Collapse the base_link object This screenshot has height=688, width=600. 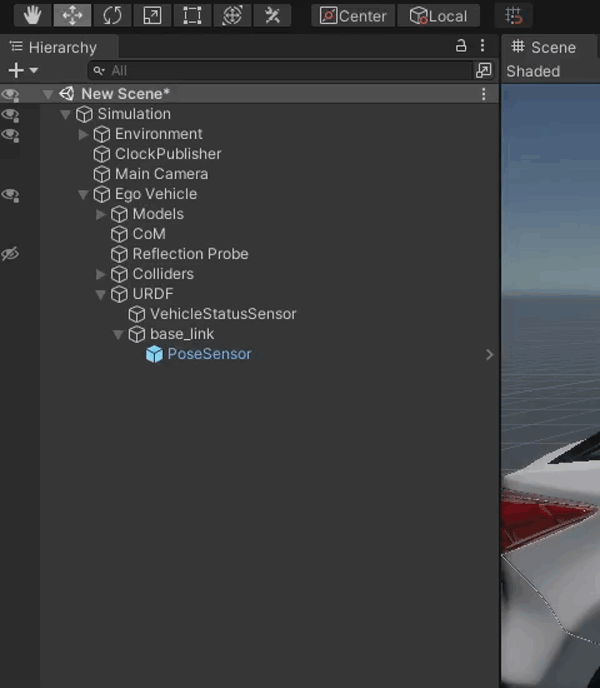118,335
